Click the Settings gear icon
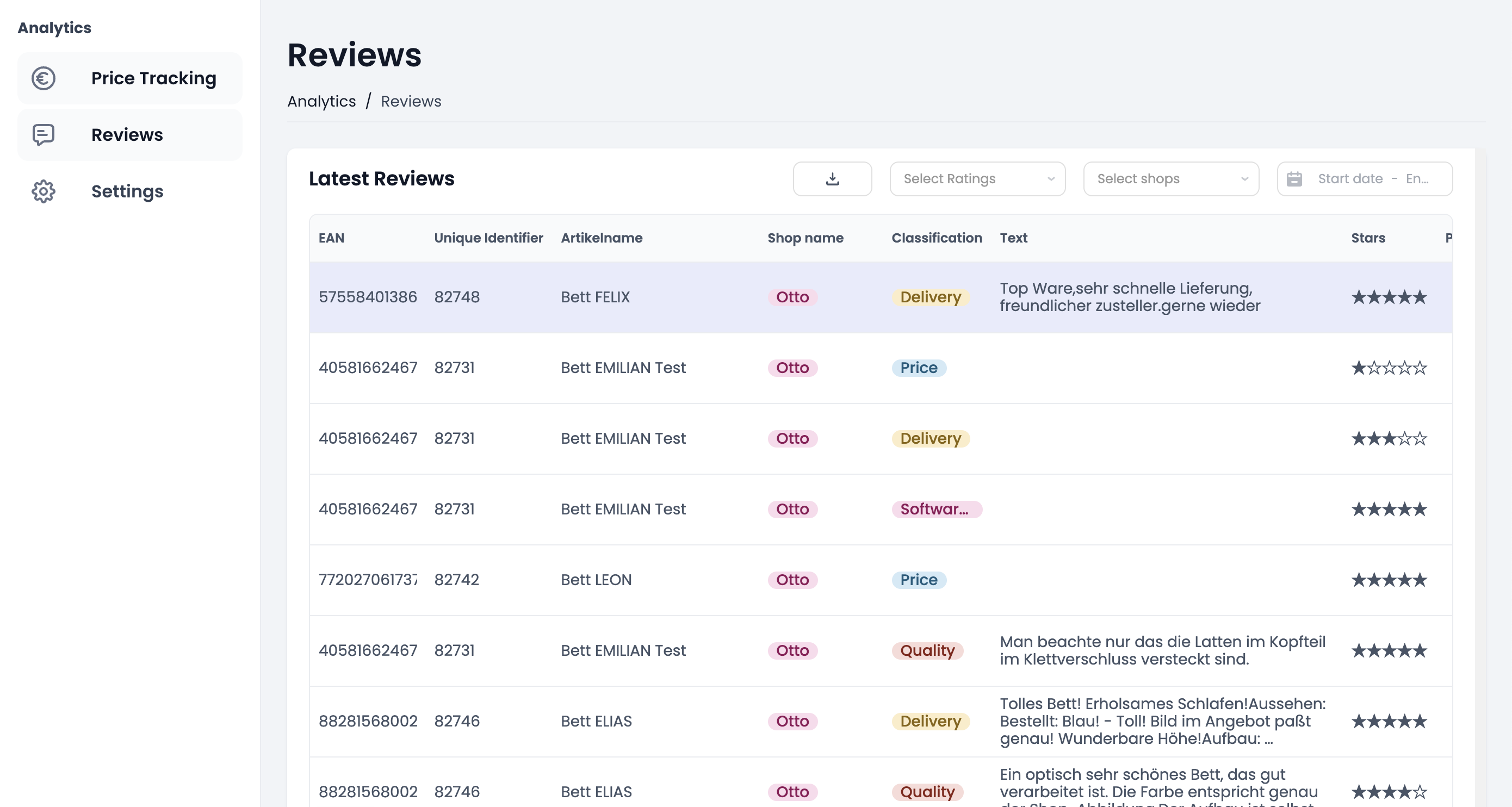Image resolution: width=1512 pixels, height=807 pixels. pyautogui.click(x=44, y=191)
